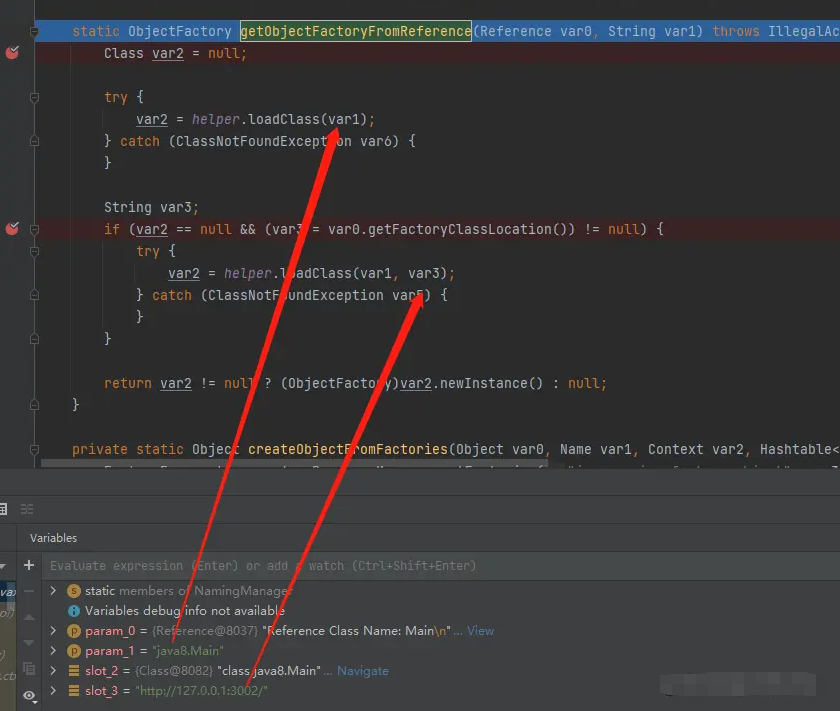Click the static members 's' icon

tap(73, 591)
